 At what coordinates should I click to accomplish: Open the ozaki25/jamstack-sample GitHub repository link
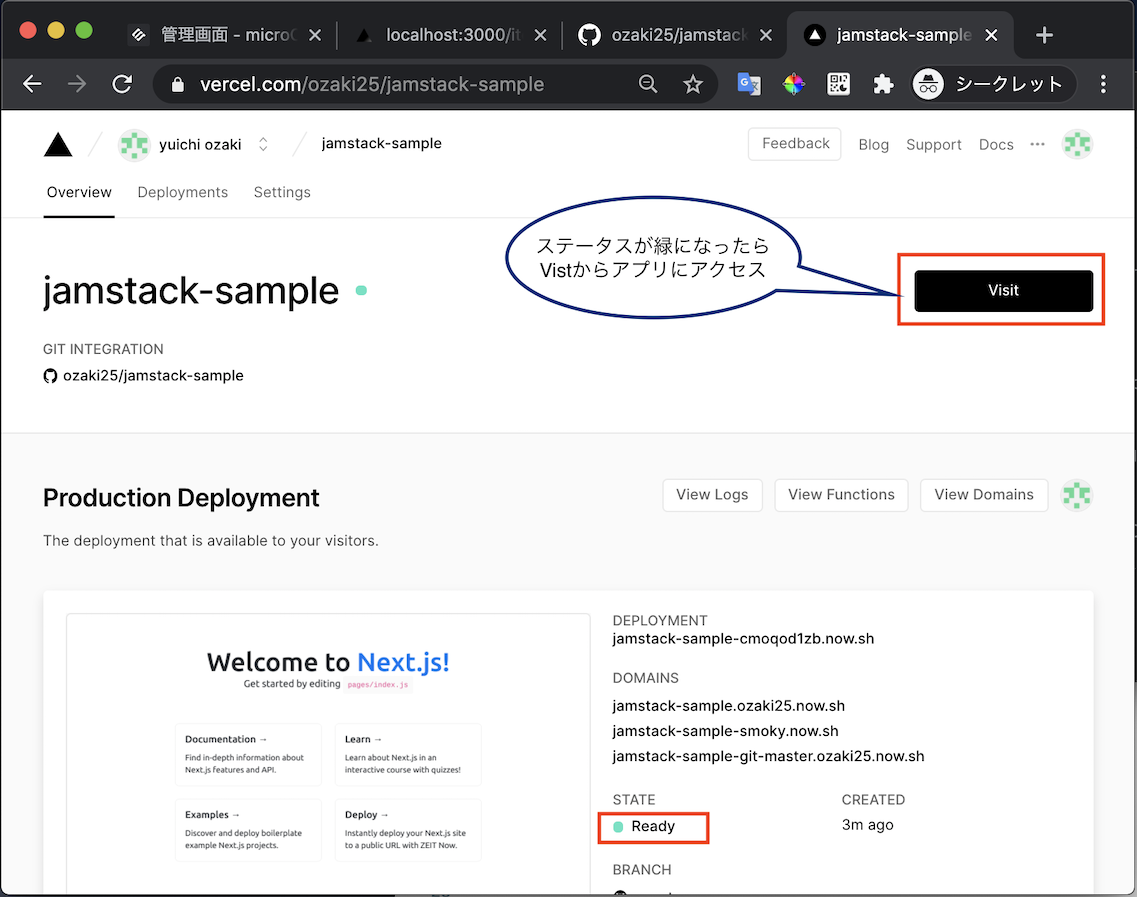pos(144,376)
